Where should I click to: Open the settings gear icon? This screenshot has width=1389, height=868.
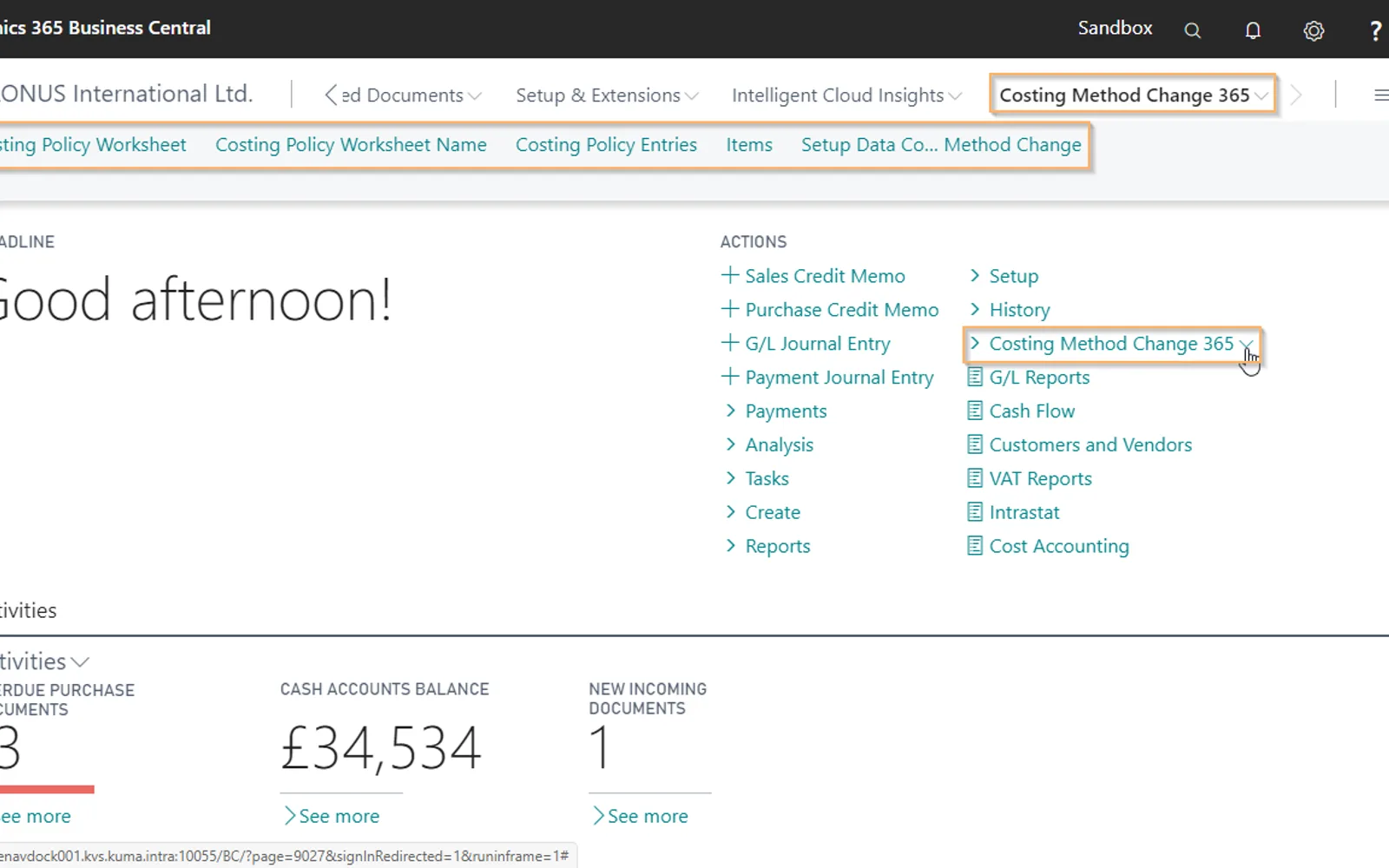[1313, 30]
